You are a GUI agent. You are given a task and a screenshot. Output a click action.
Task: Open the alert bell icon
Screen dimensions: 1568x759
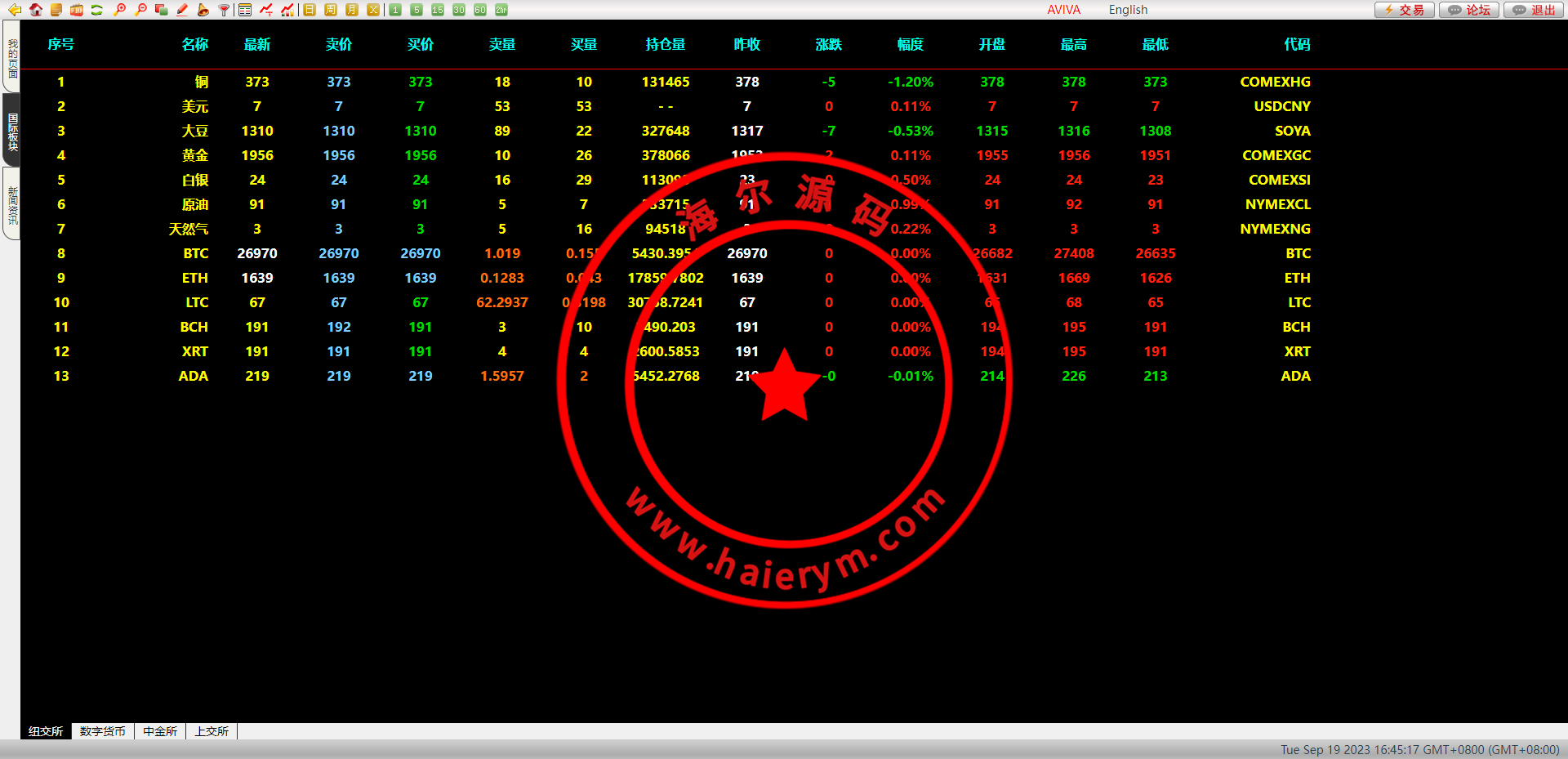[203, 10]
